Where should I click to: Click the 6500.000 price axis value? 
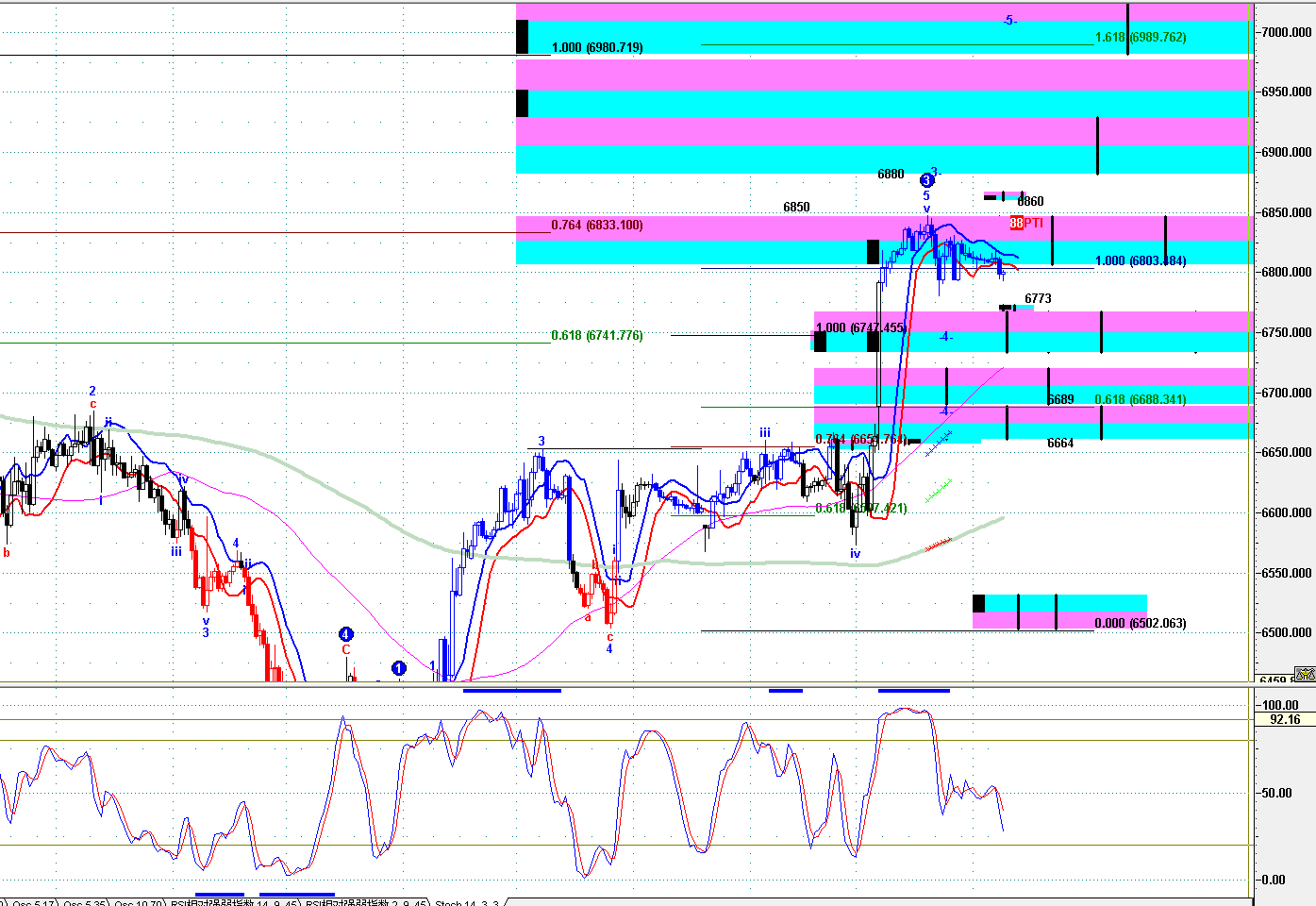click(1287, 632)
